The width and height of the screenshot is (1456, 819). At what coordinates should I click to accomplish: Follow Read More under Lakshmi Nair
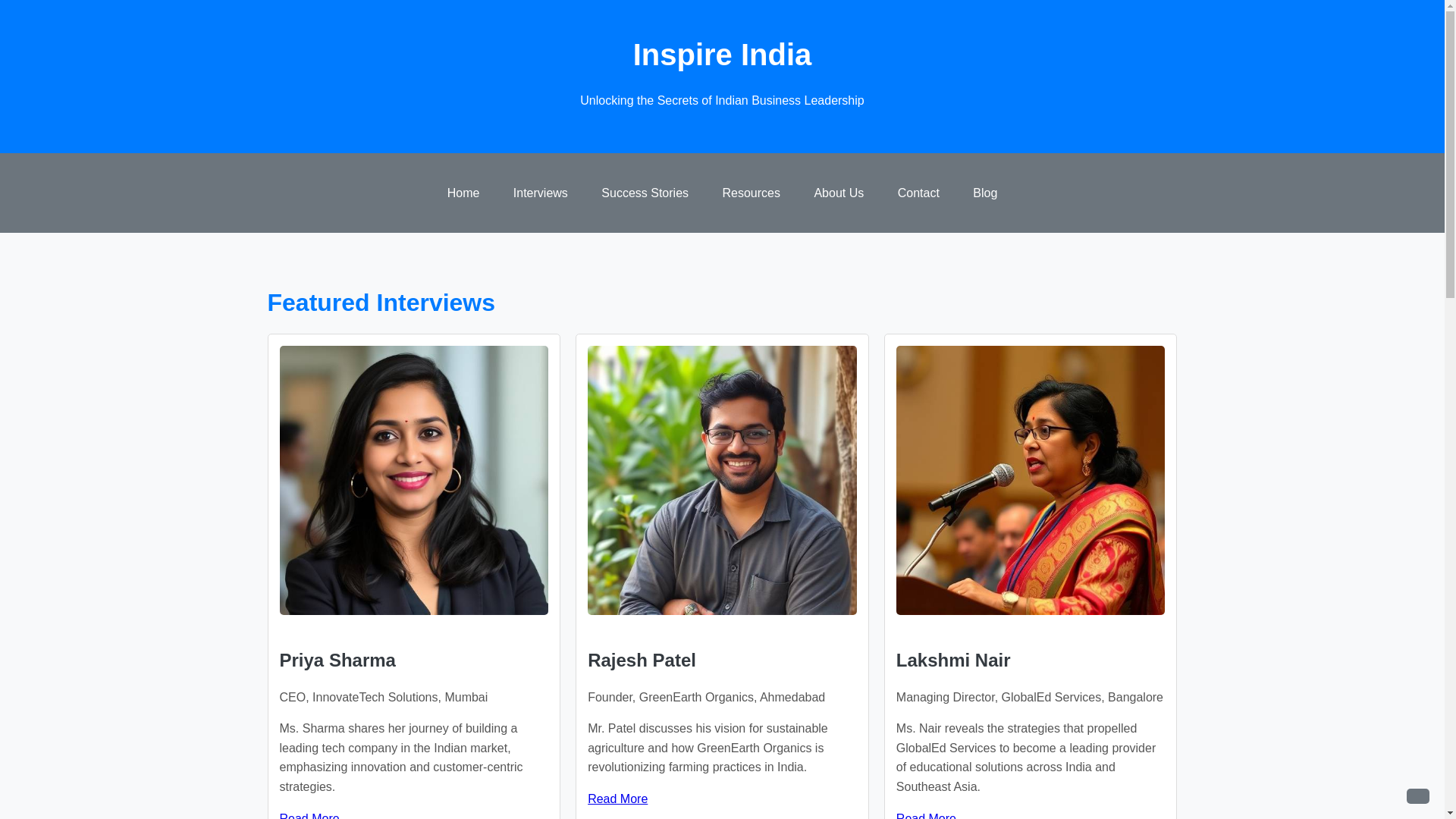click(926, 815)
